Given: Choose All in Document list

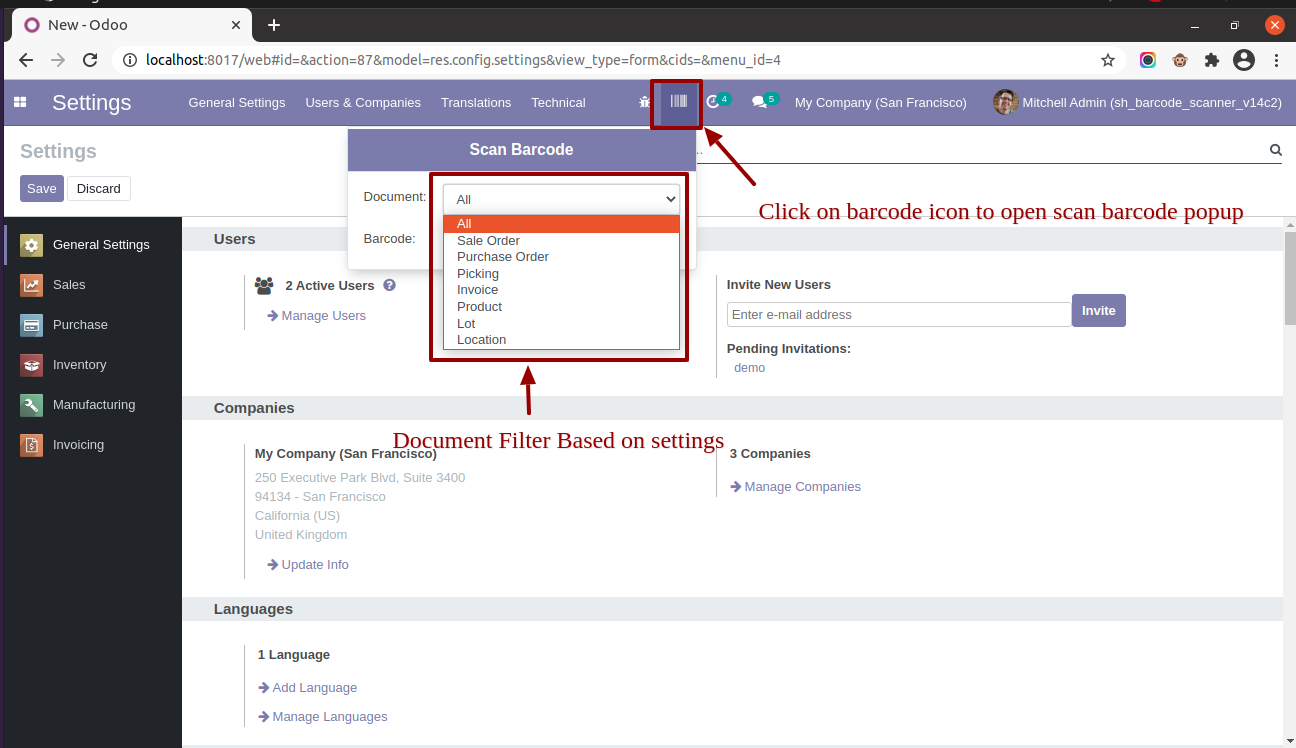Looking at the screenshot, I should coord(561,224).
